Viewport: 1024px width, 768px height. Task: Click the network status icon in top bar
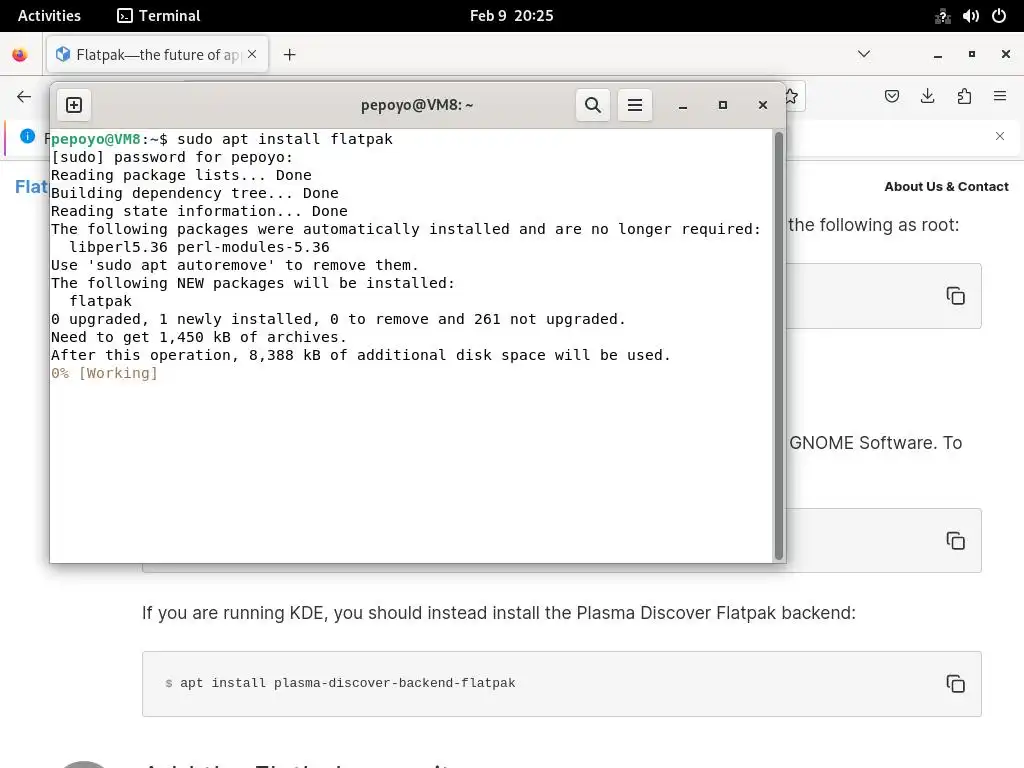[x=942, y=16]
